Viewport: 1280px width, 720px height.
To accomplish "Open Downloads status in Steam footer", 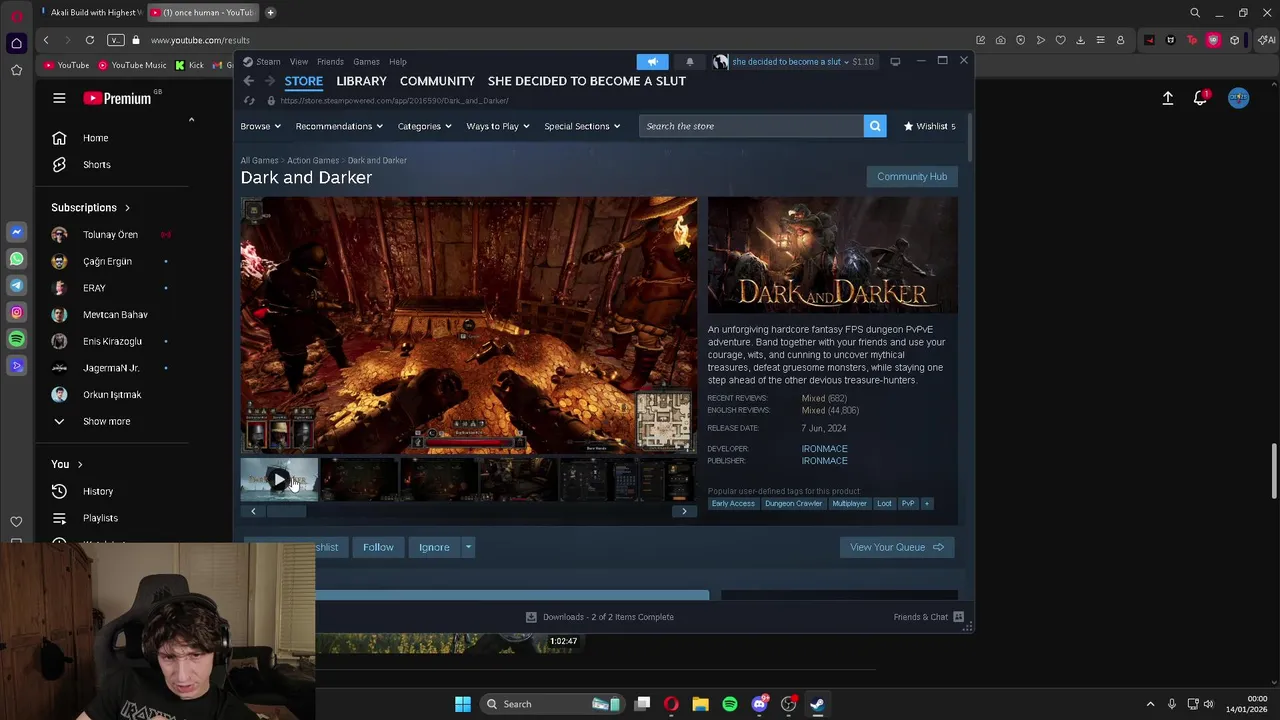I will tap(600, 617).
